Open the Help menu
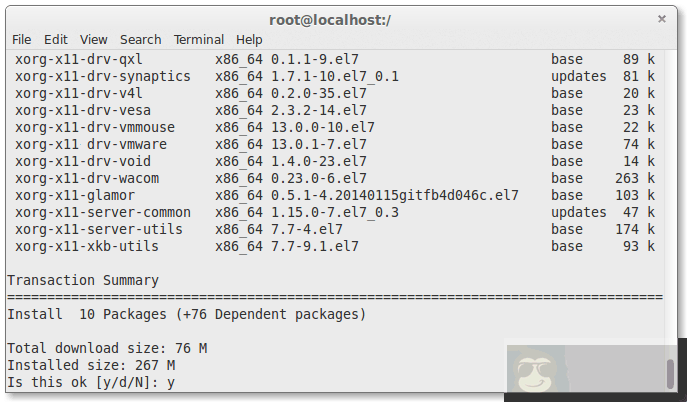 tap(249, 40)
